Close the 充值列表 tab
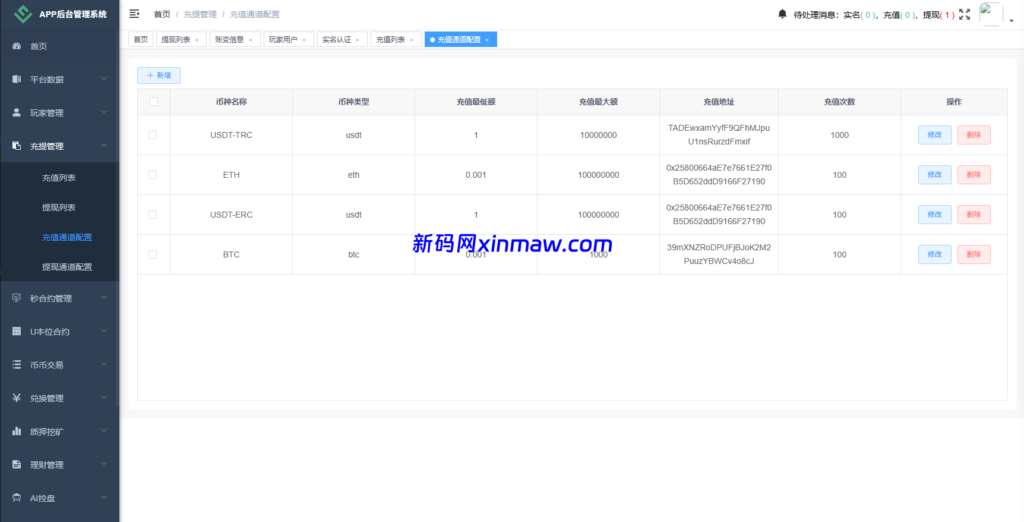The width and height of the screenshot is (1024, 522). 411,40
